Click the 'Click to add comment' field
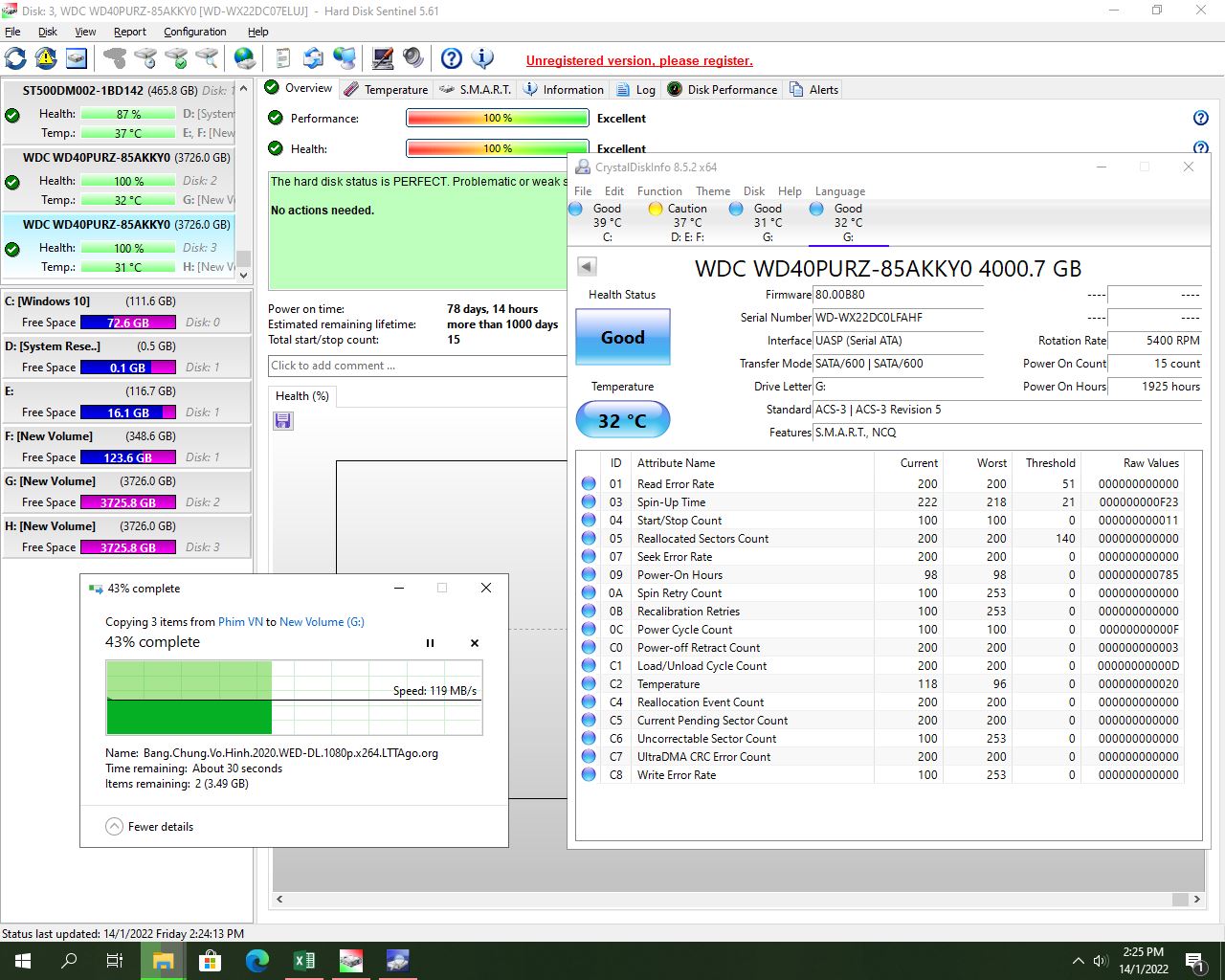This screenshot has width=1225, height=980. (x=418, y=366)
